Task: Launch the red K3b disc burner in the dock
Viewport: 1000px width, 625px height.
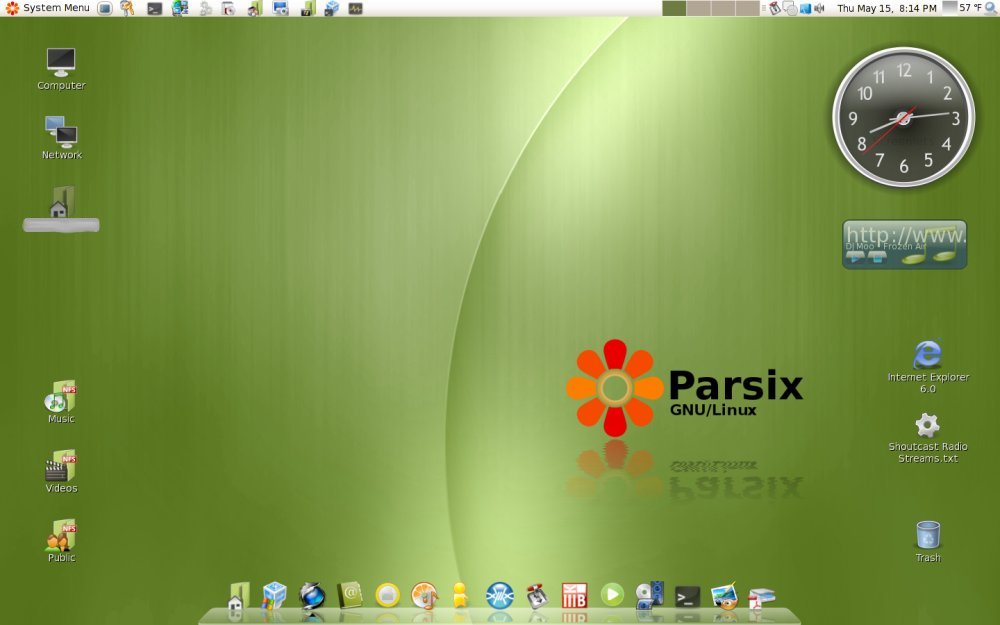Action: [574, 595]
